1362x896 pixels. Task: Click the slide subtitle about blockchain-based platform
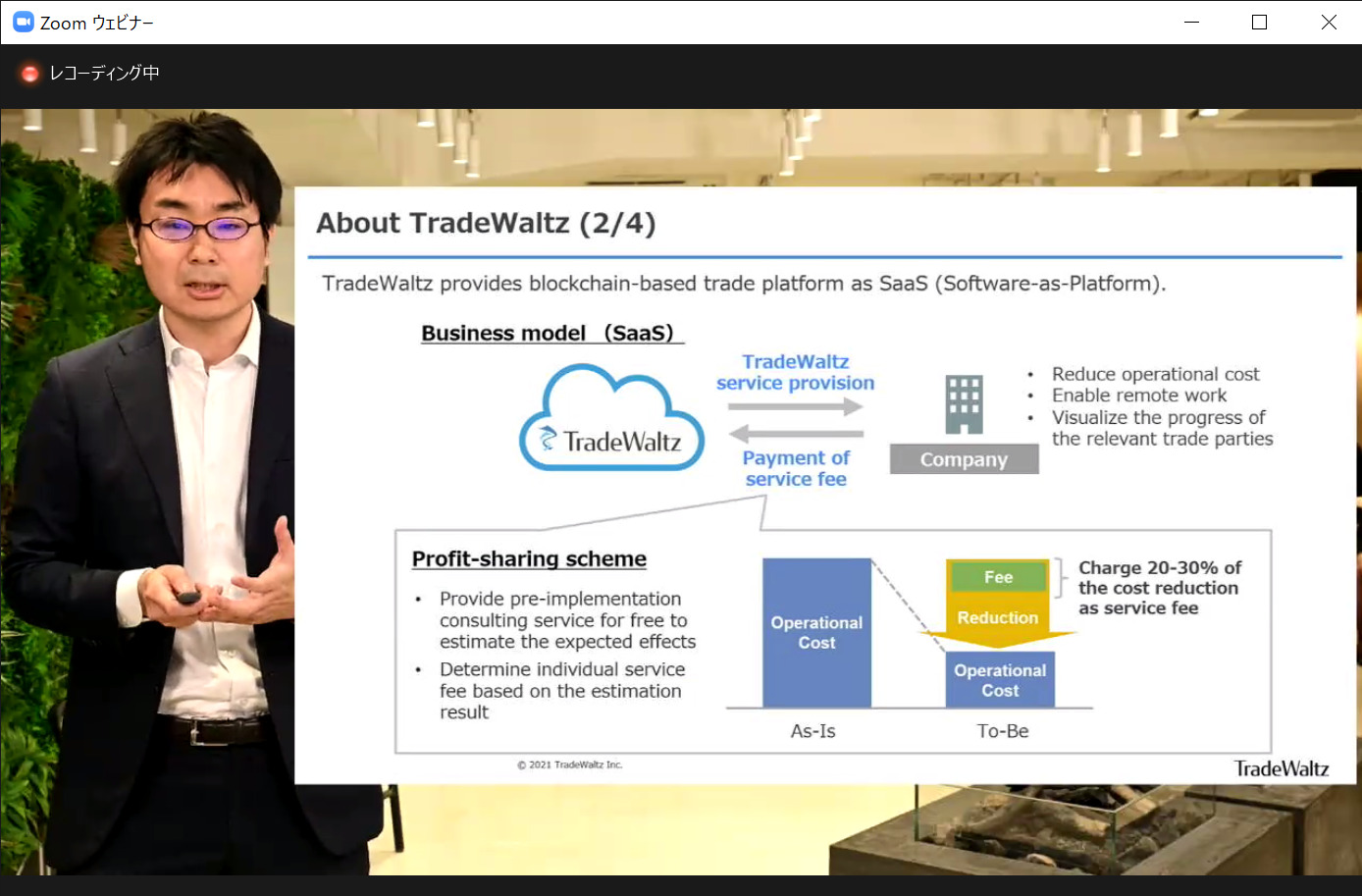[x=744, y=284]
